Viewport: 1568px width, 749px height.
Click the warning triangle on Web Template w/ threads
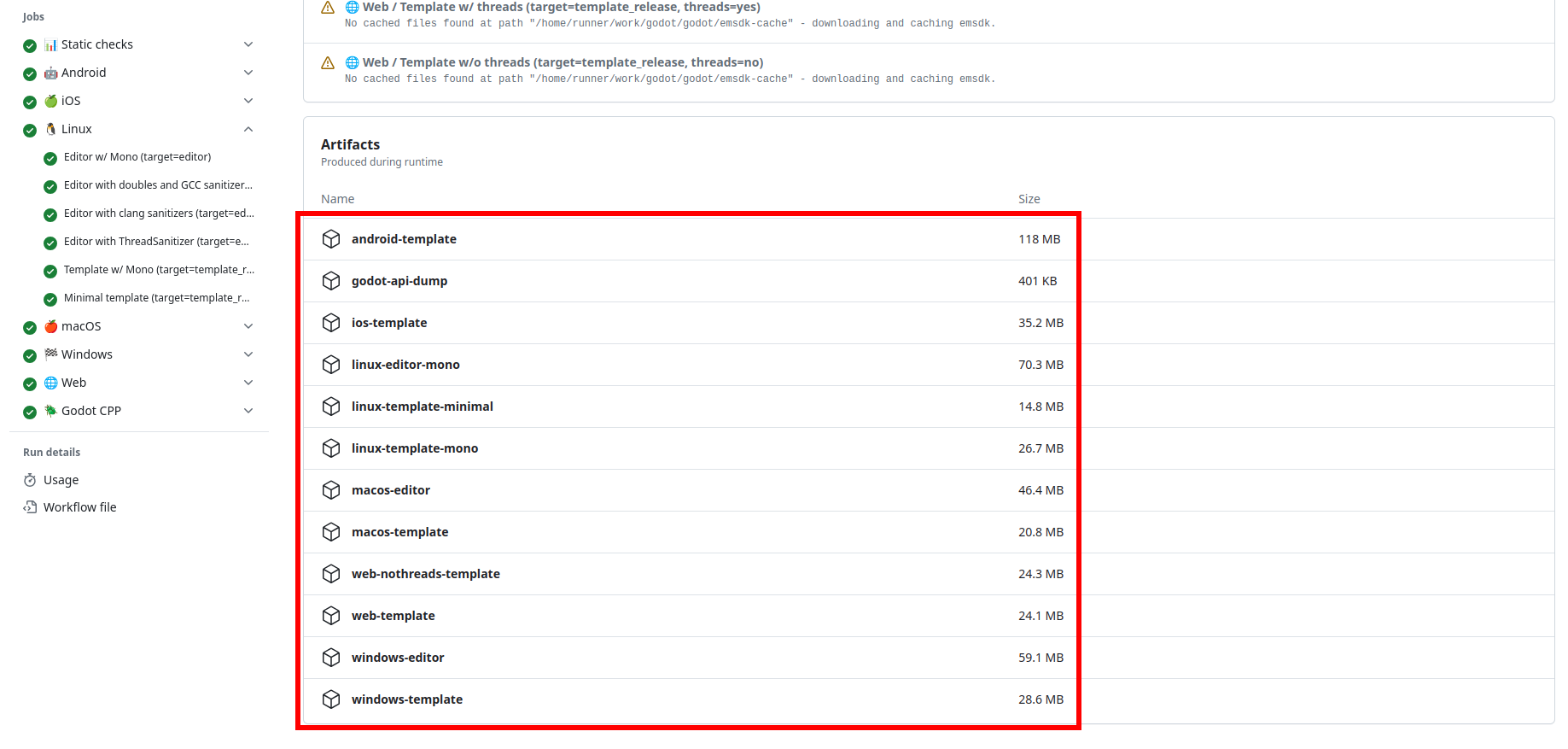coord(328,7)
